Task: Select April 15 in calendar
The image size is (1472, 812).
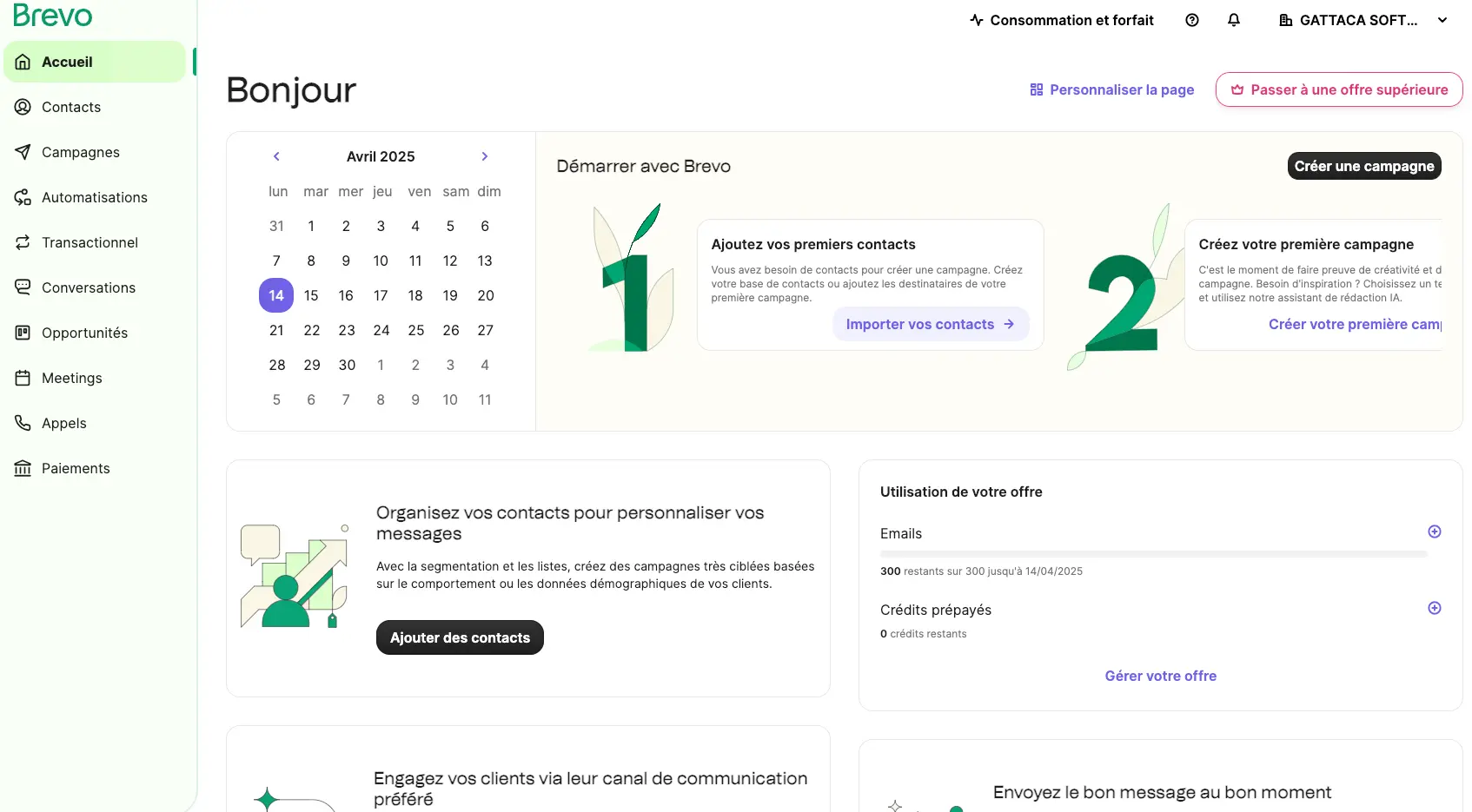Action: pyautogui.click(x=311, y=295)
